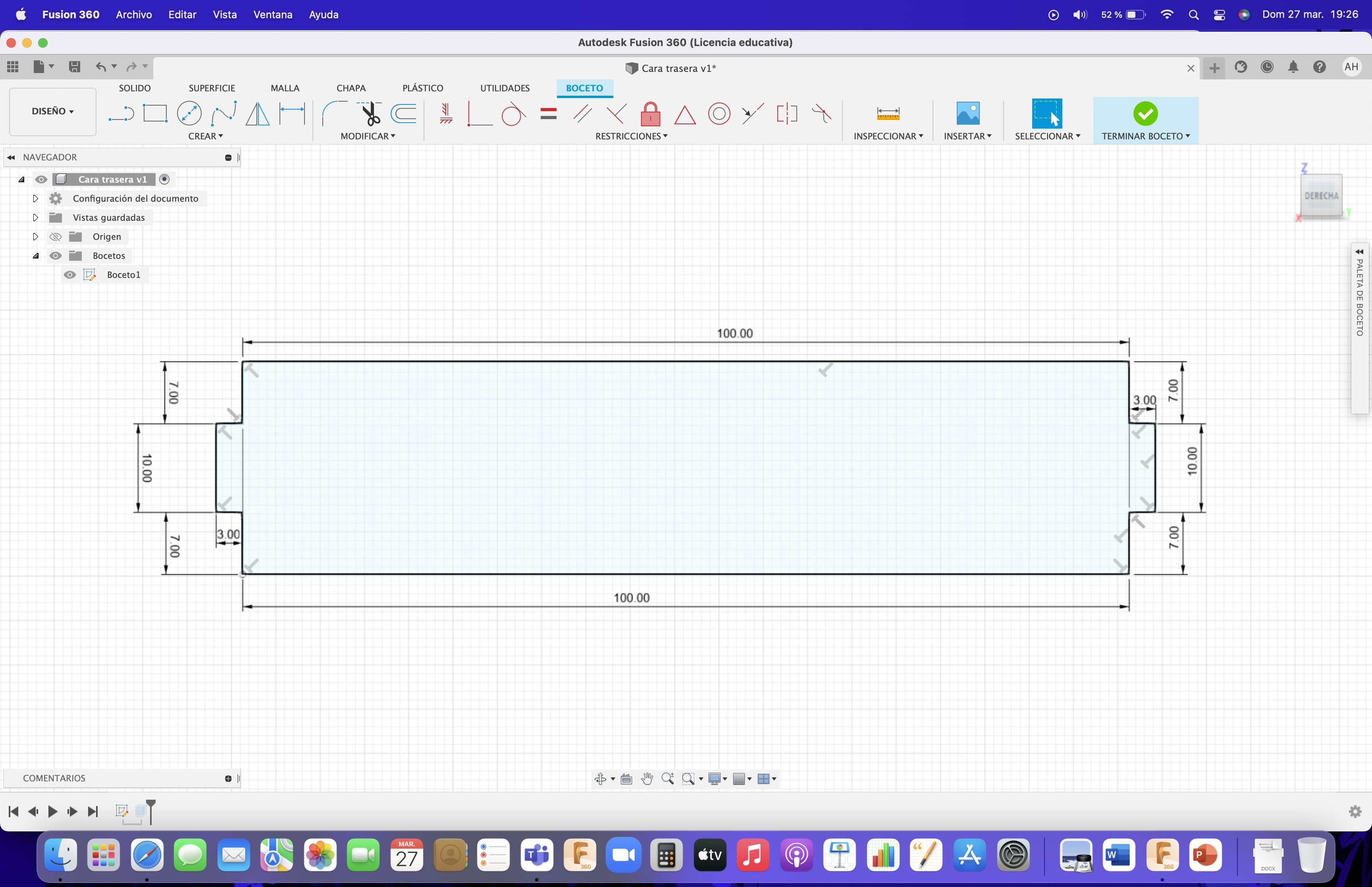Screen dimensions: 1372x887
Task: Expand Configuración del documento node
Action: pos(35,199)
